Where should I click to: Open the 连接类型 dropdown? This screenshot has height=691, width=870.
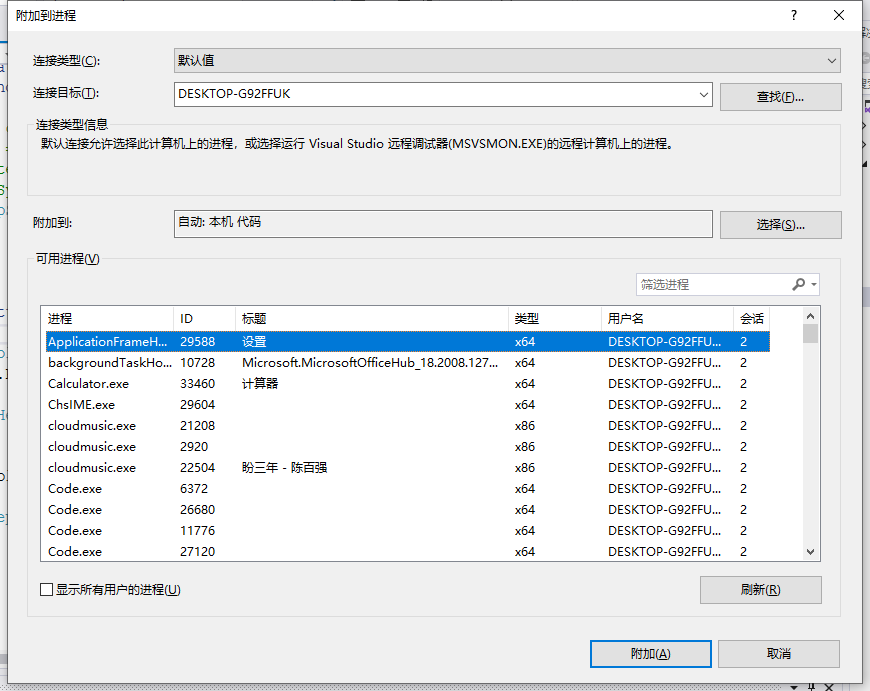point(507,61)
